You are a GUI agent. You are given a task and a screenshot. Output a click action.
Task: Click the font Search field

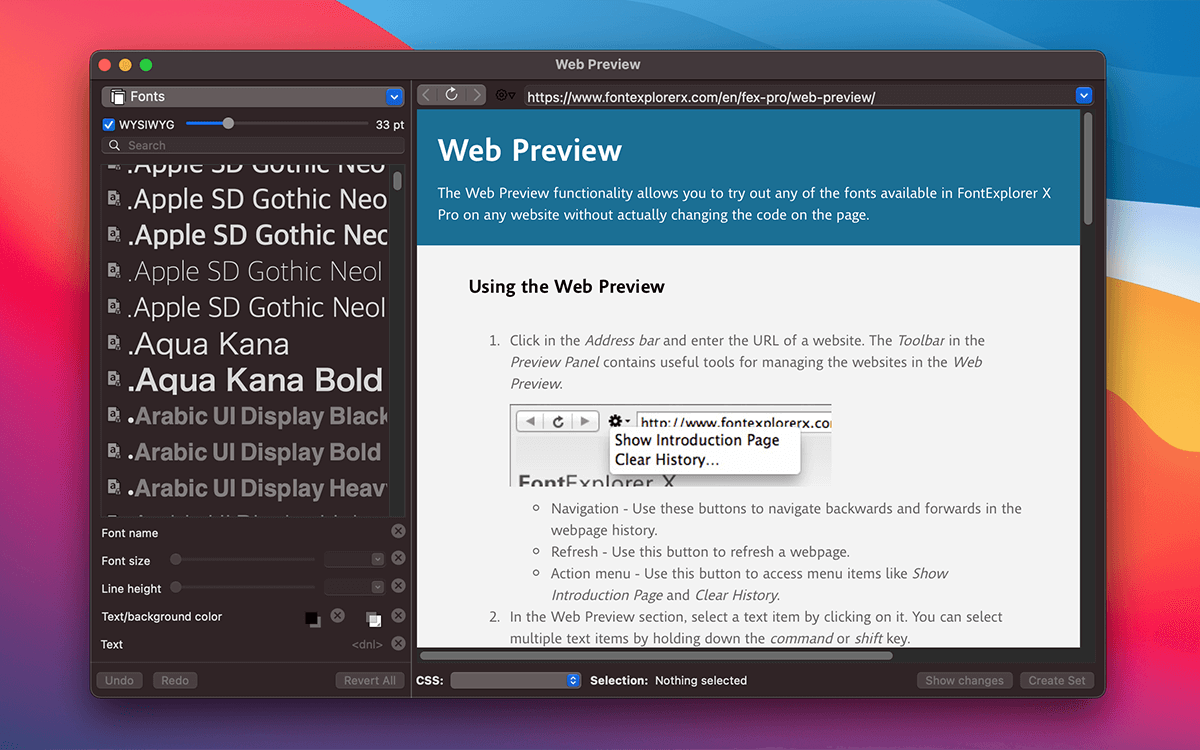point(253,146)
